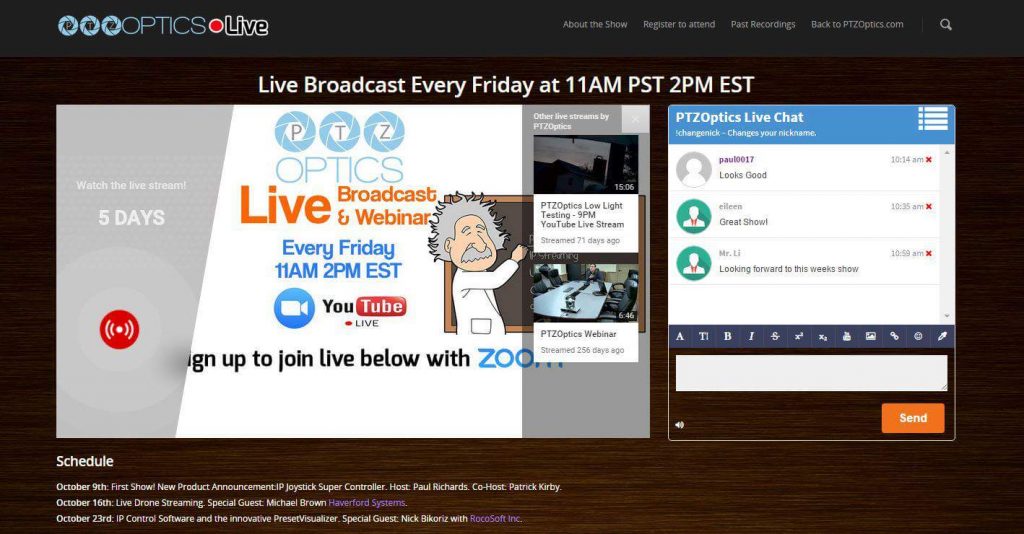Open the PTZOptics Webinar video thumbnail

[x=585, y=292]
